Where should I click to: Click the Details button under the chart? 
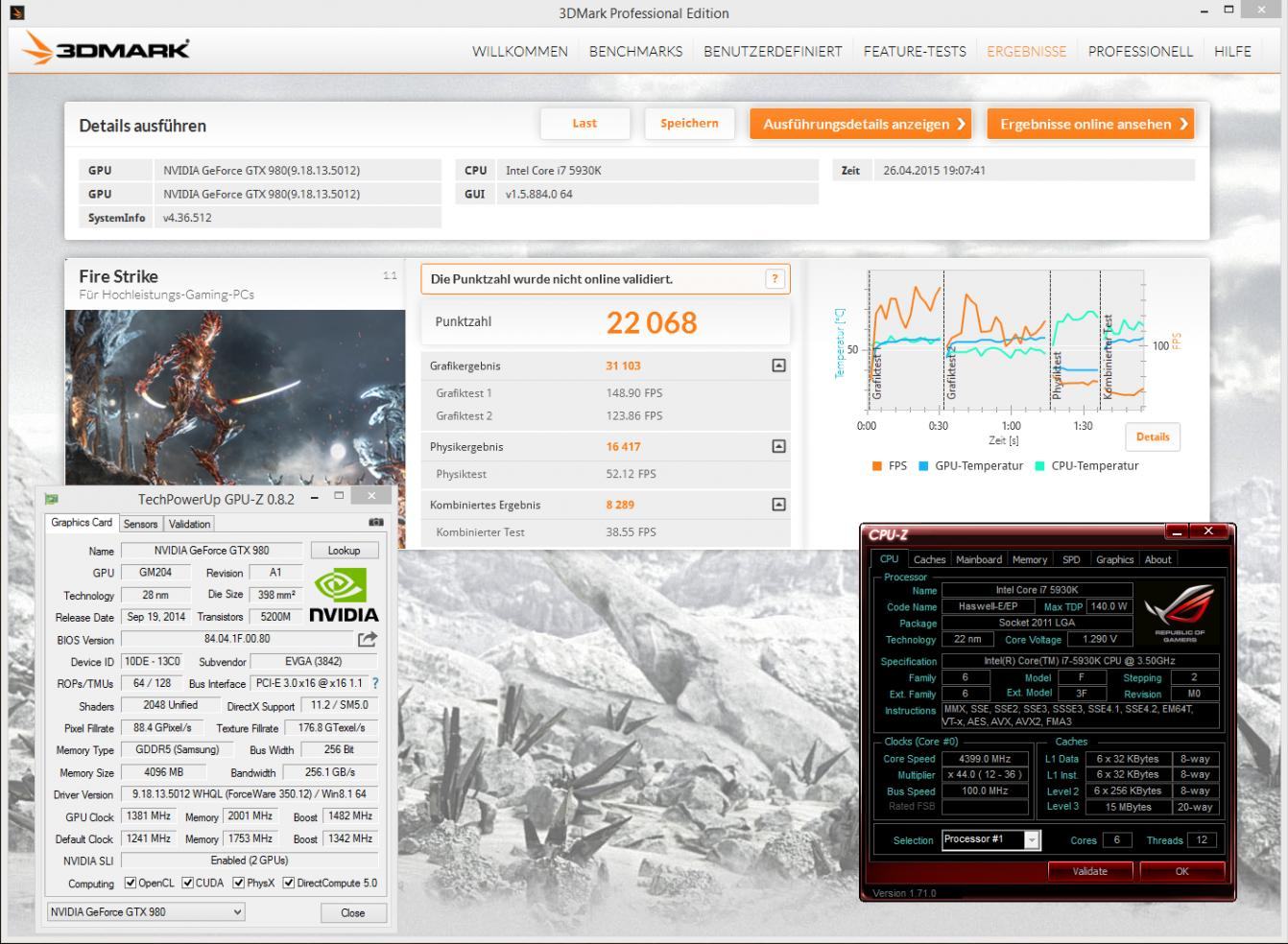[x=1153, y=437]
